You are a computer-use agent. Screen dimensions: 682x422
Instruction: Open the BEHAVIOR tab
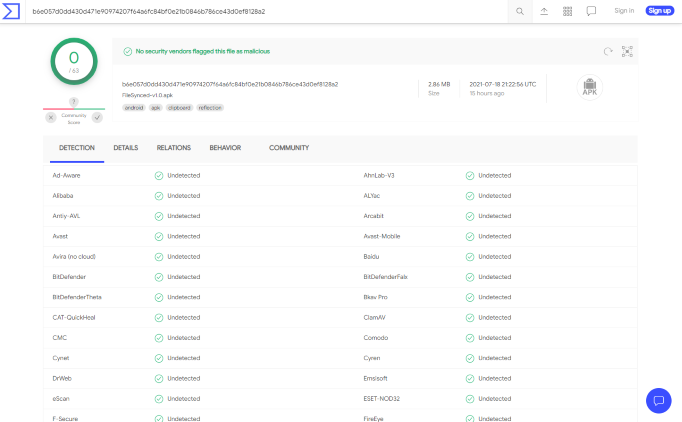(x=225, y=148)
